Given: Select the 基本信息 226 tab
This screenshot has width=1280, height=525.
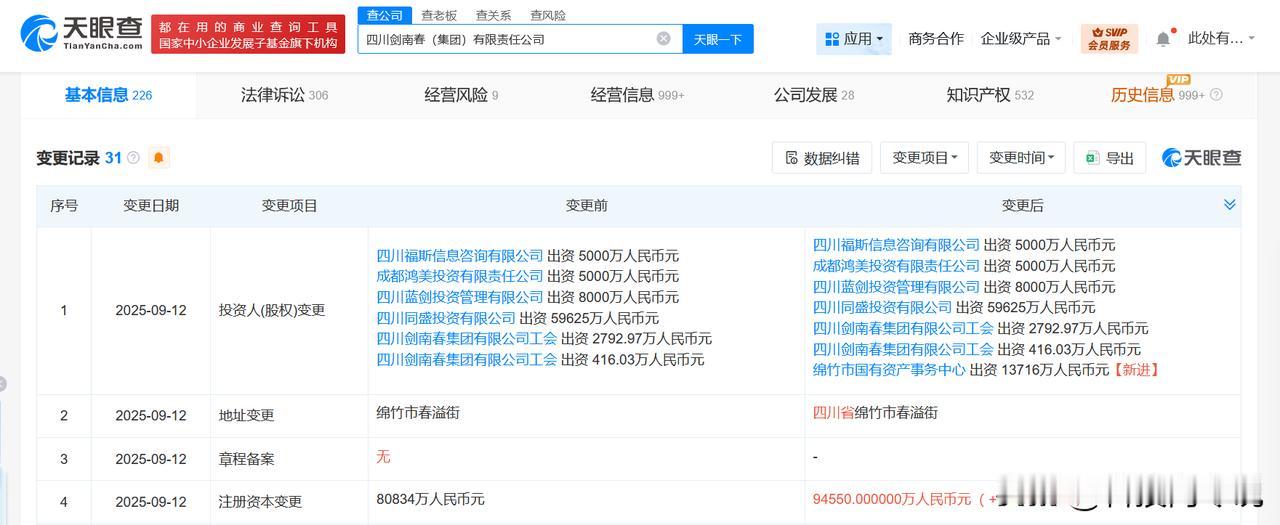Looking at the screenshot, I should tap(108, 95).
